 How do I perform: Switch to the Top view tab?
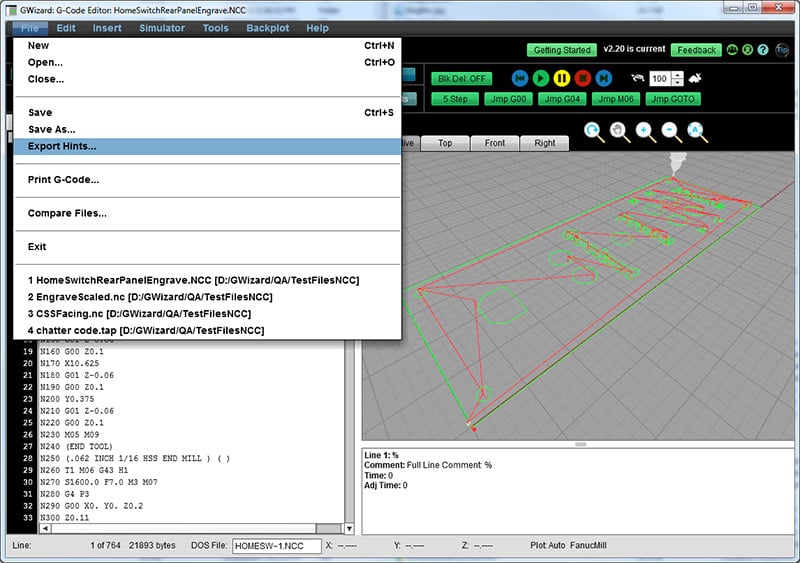coord(445,143)
